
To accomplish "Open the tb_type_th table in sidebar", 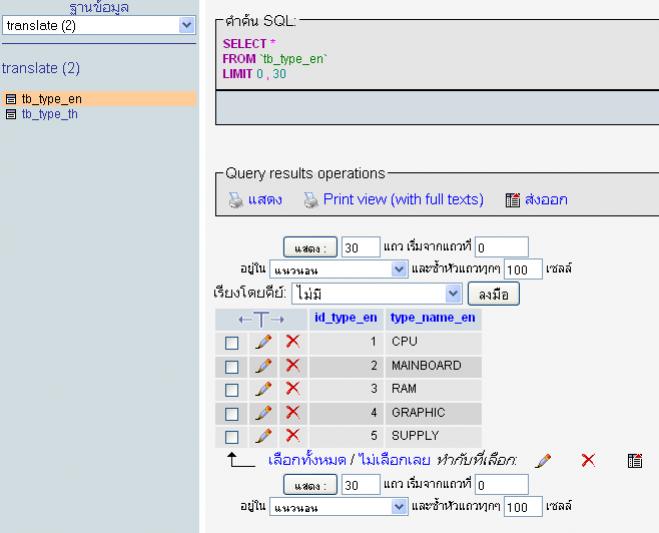I will 50,114.
